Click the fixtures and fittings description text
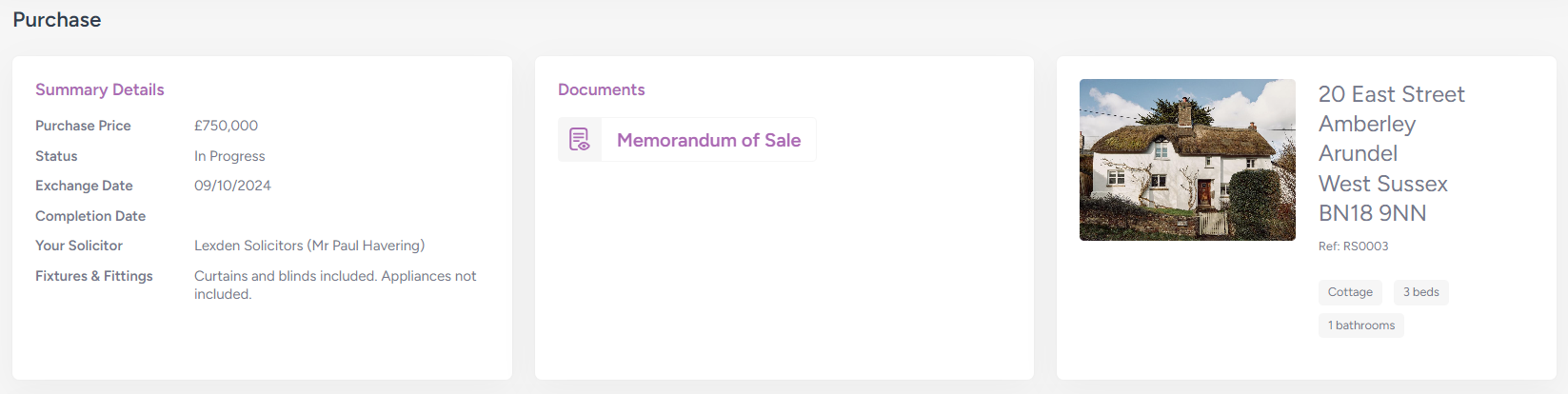Image resolution: width=1568 pixels, height=394 pixels. [x=335, y=285]
